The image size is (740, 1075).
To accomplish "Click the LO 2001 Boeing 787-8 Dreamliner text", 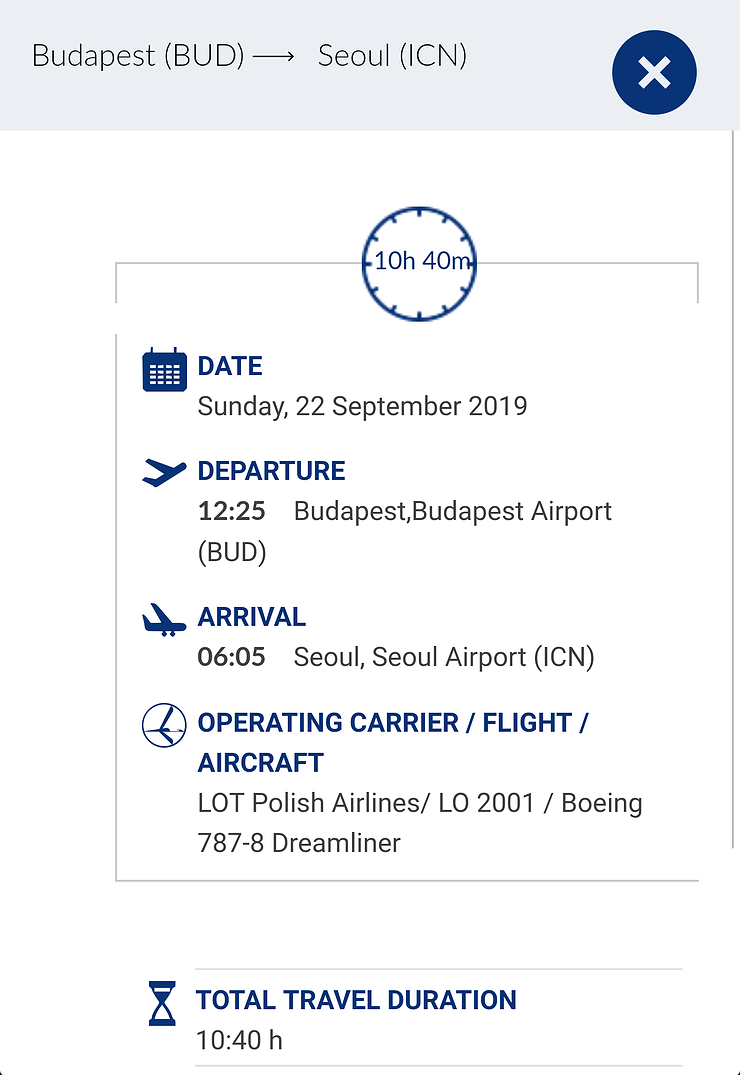I will click(x=420, y=823).
